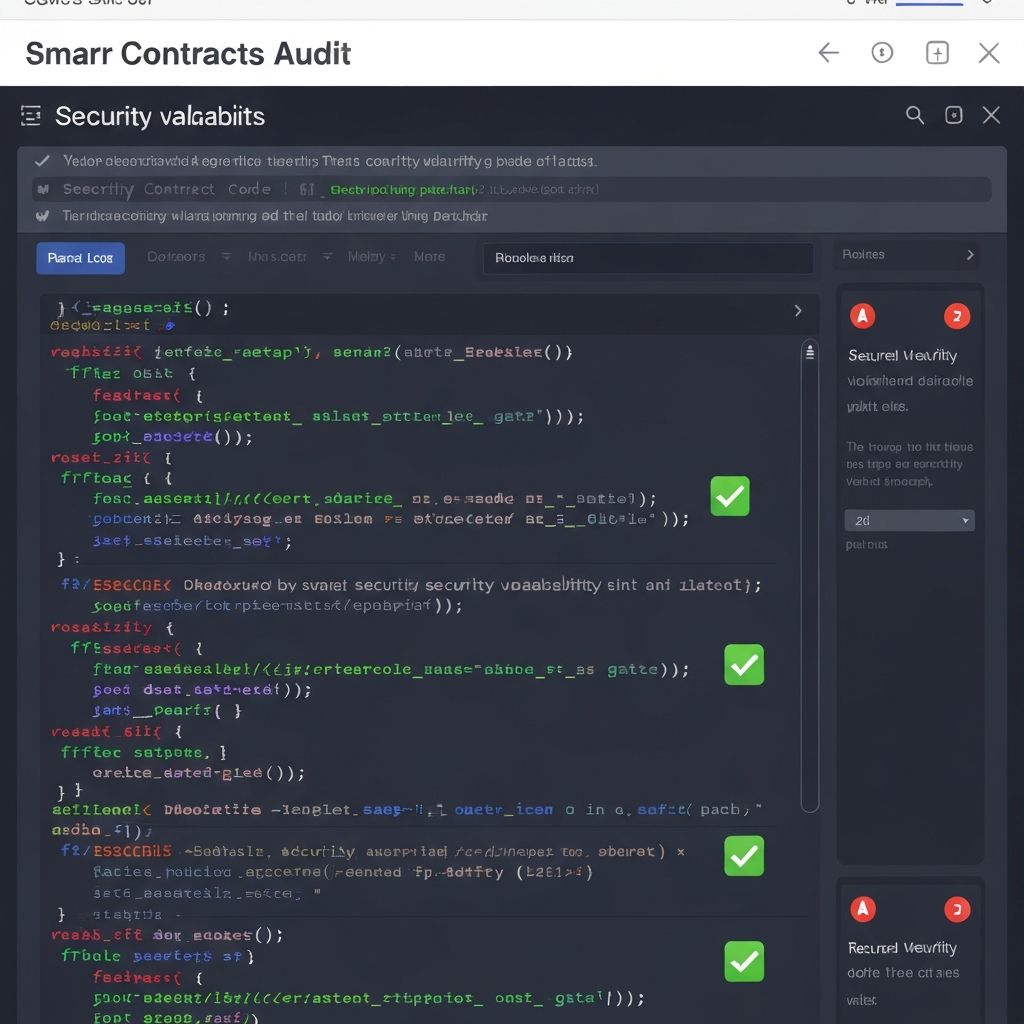Expand the code header chevron arrow
Viewport: 1024px width, 1024px height.
797,311
